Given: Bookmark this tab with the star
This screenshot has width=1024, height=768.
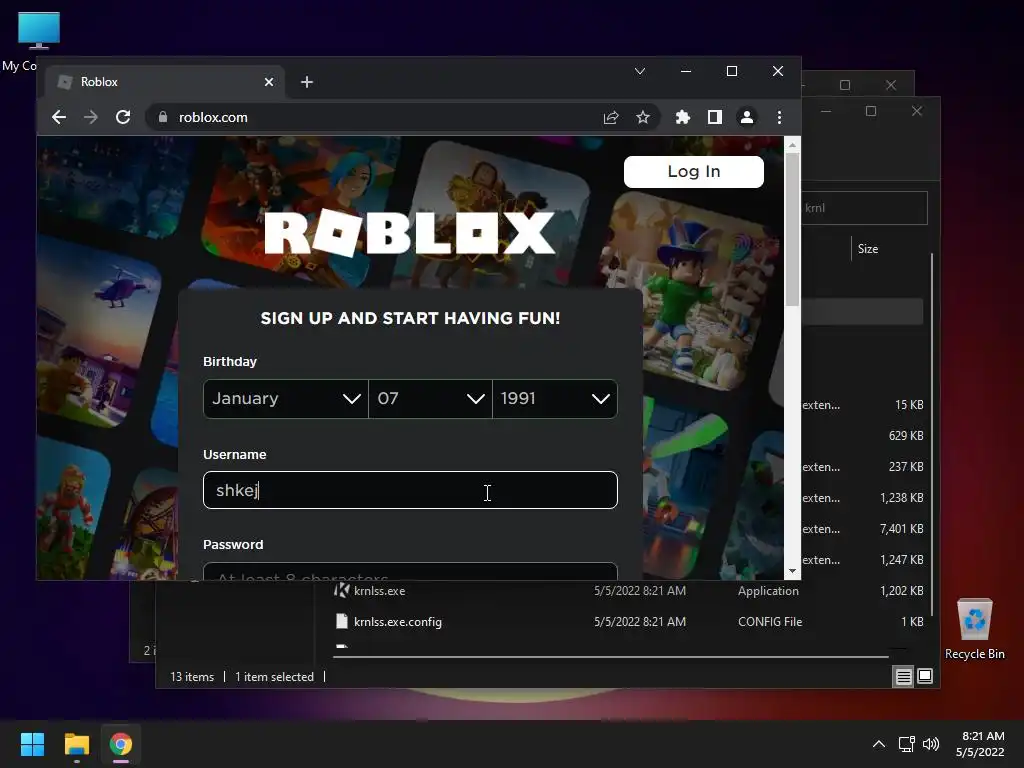Looking at the screenshot, I should (643, 117).
